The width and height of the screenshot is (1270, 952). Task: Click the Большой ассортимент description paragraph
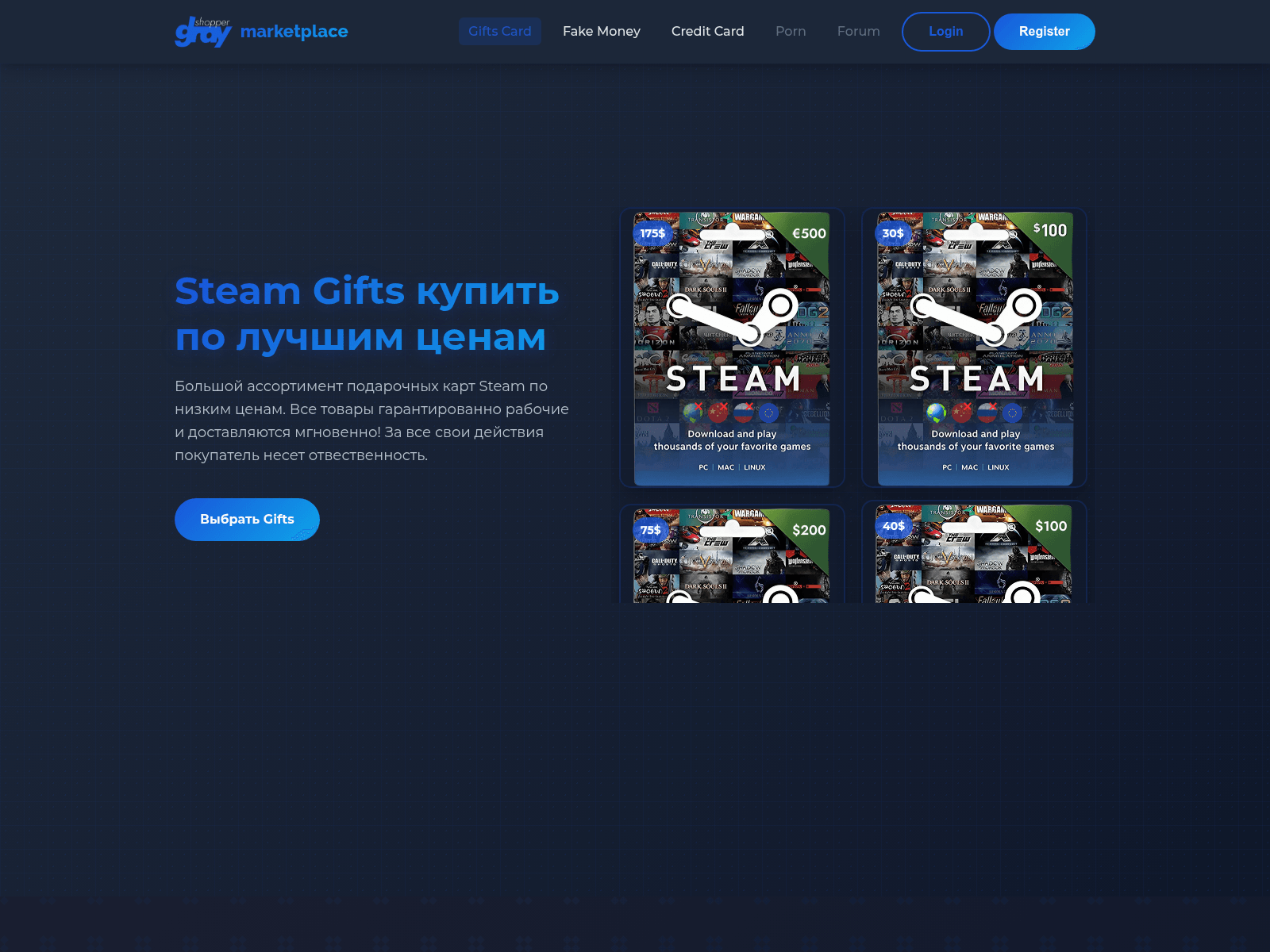coord(372,420)
